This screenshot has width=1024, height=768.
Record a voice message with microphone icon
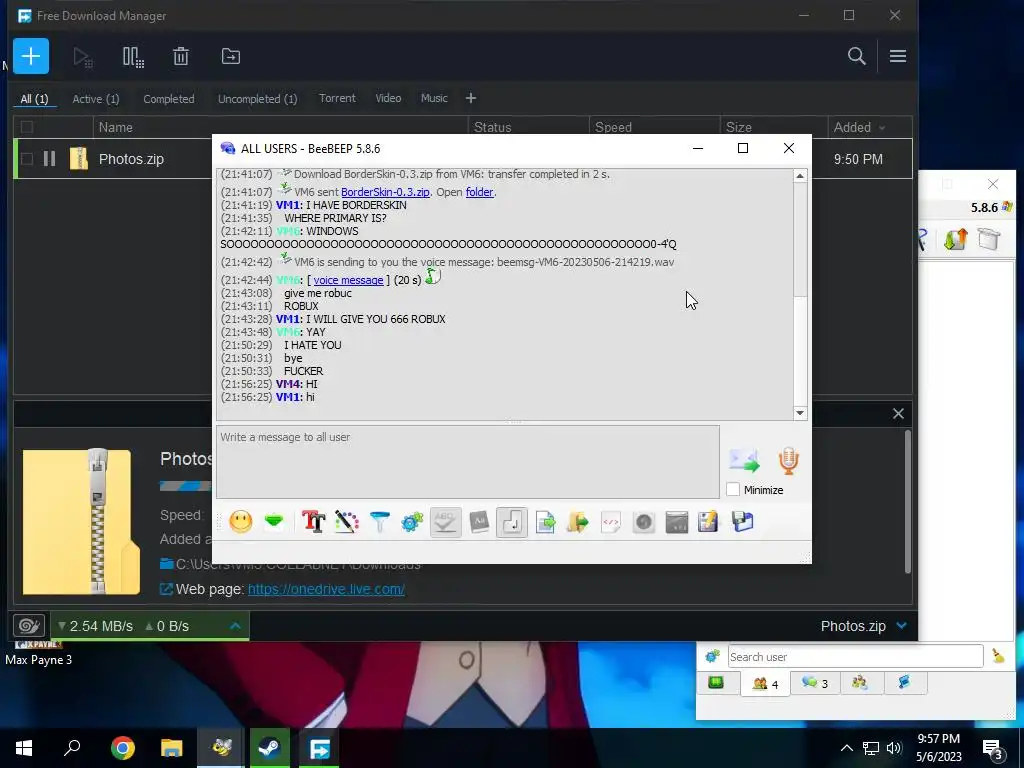click(x=789, y=461)
